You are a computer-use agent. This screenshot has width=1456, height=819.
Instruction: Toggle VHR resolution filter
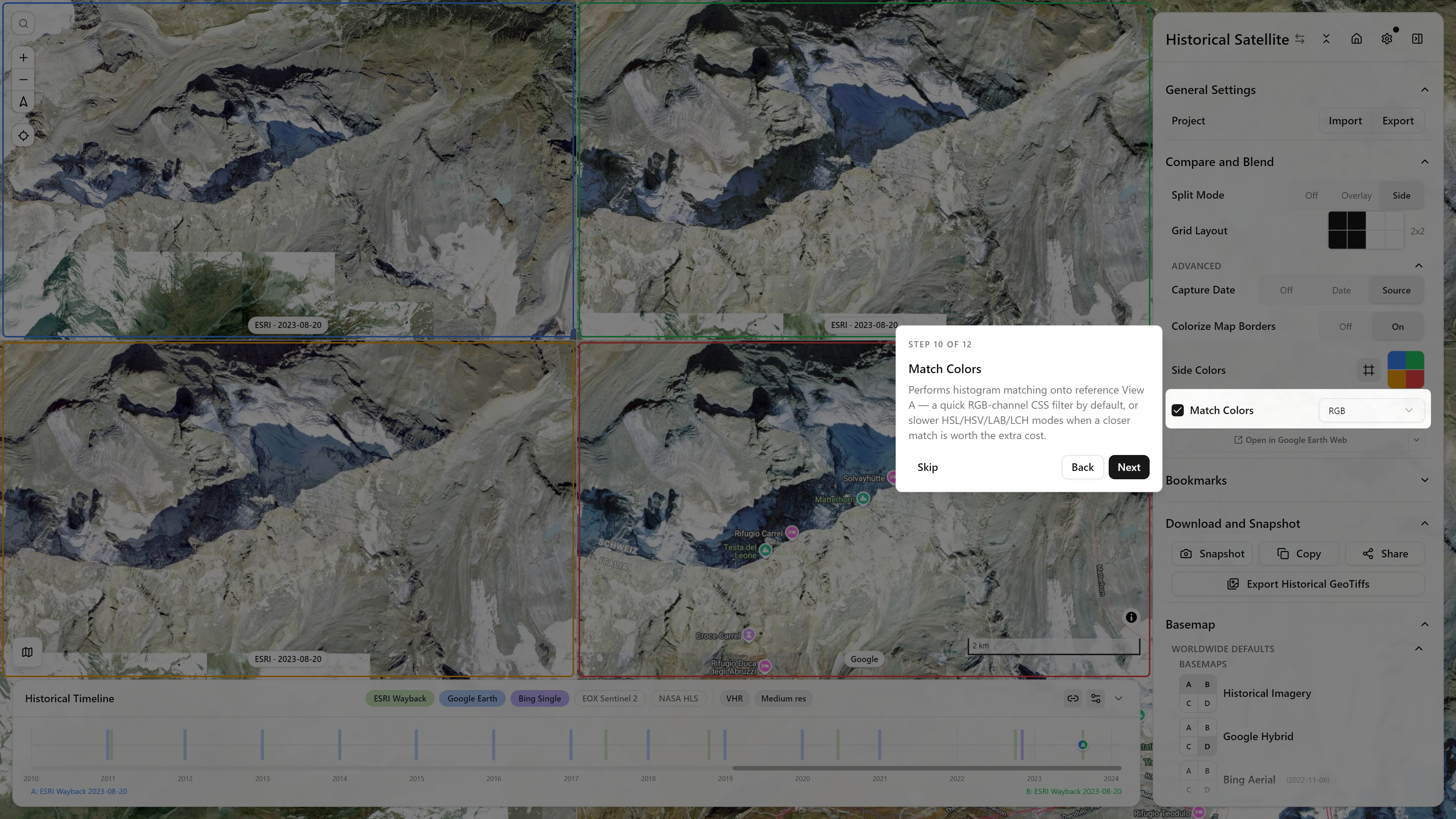coord(734,698)
